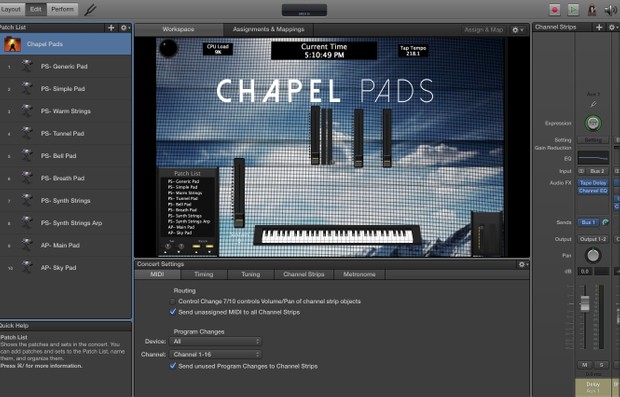This screenshot has width=620, height=397.
Task: Click the round knob in the workspace corner
Action: click(x=168, y=49)
